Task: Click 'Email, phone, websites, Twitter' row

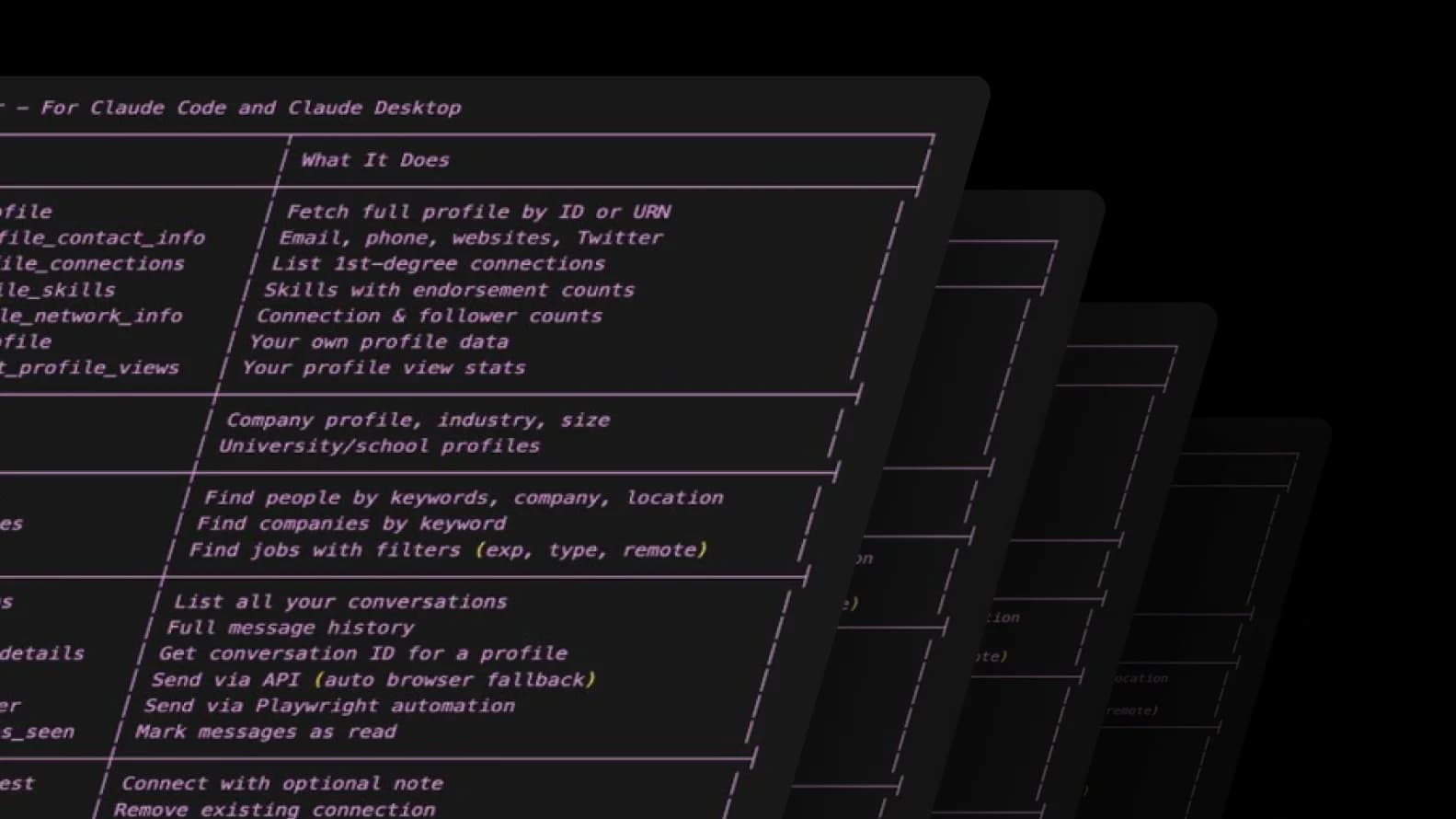Action: pos(471,237)
